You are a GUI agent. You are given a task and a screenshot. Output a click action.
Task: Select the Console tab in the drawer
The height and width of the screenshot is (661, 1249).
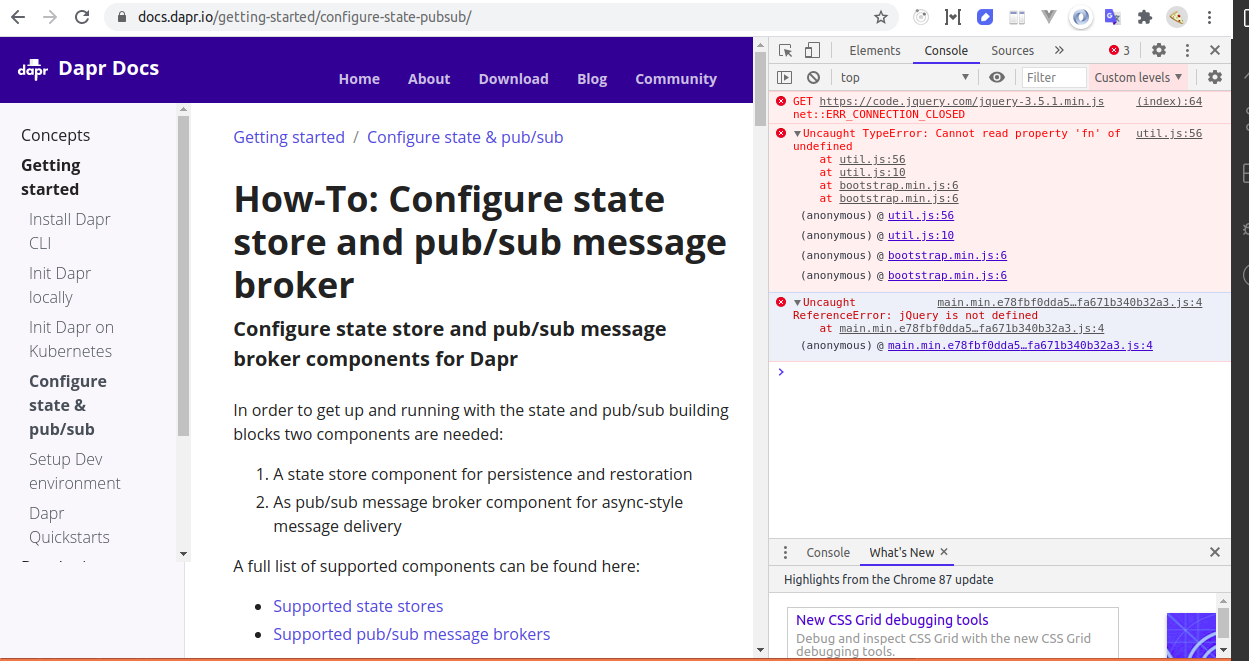click(828, 552)
